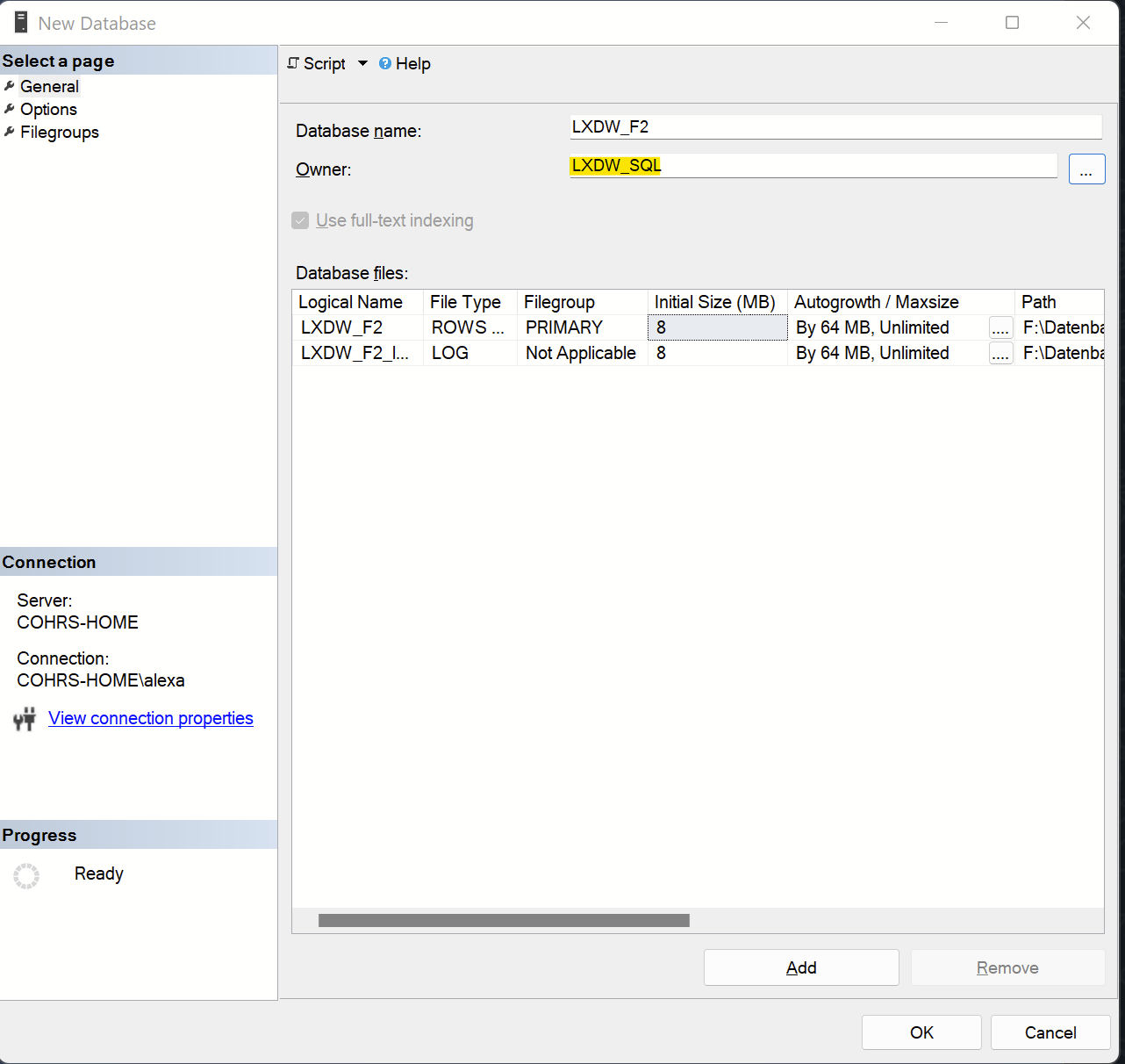Open autogrowth settings for LOG file
Screen dimensions: 1125x1064
1000,354
